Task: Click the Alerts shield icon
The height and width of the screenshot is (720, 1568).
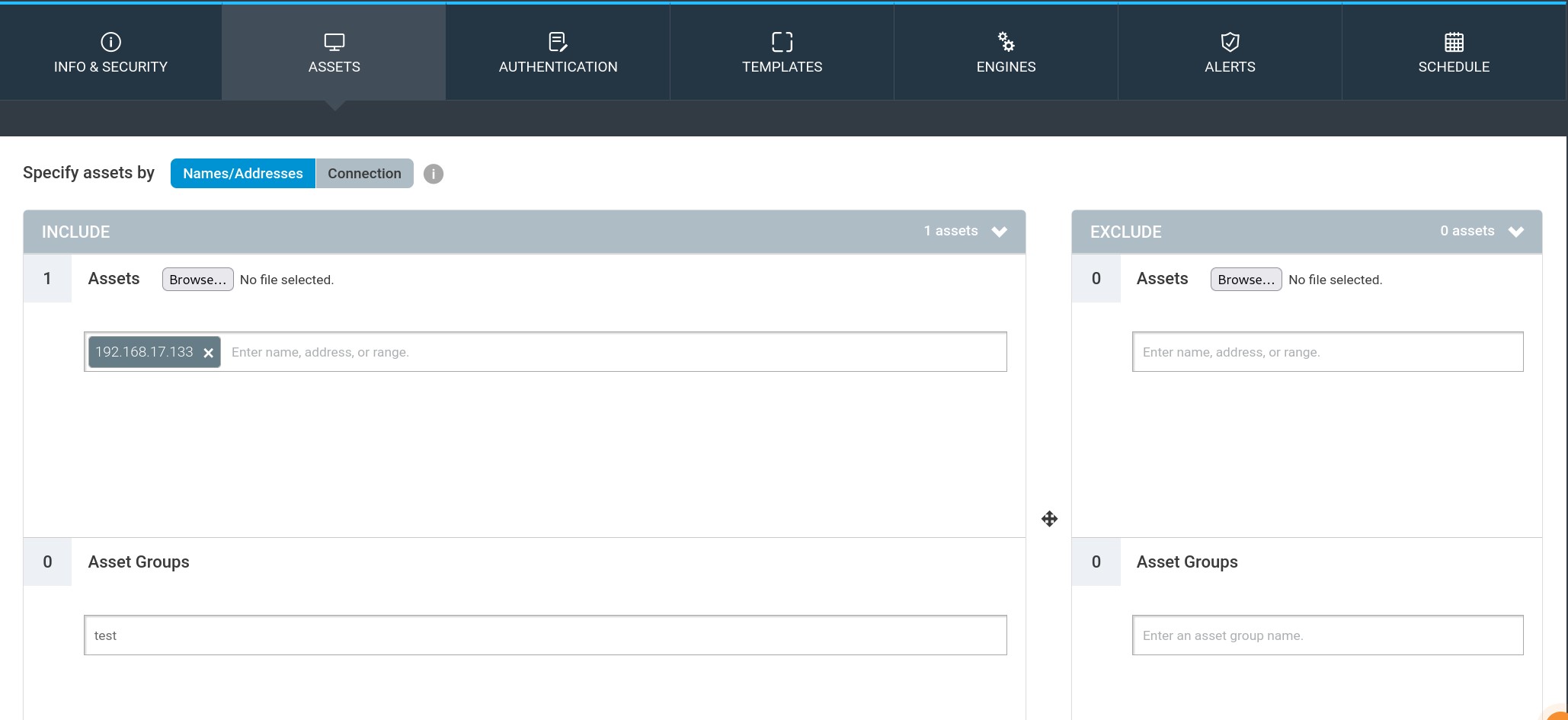Action: click(1230, 42)
